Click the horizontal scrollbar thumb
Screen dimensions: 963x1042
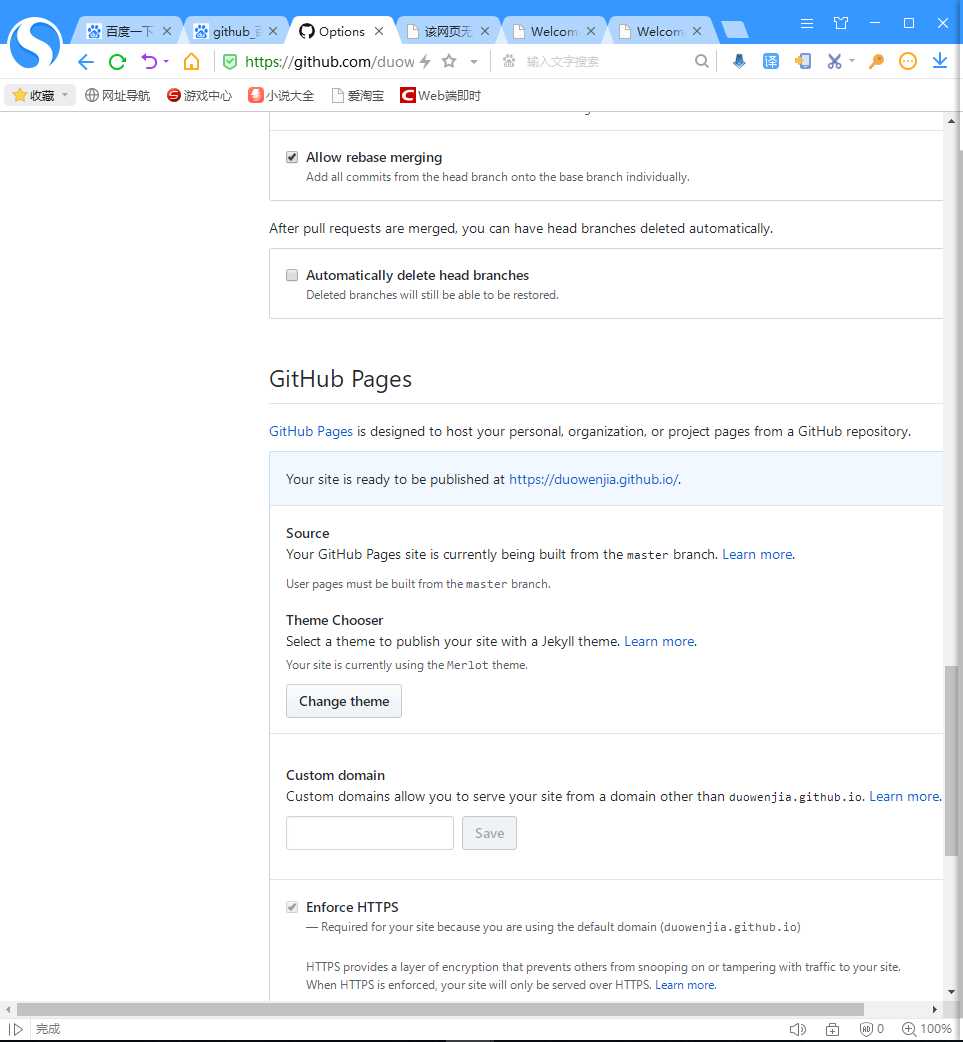tap(440, 1009)
